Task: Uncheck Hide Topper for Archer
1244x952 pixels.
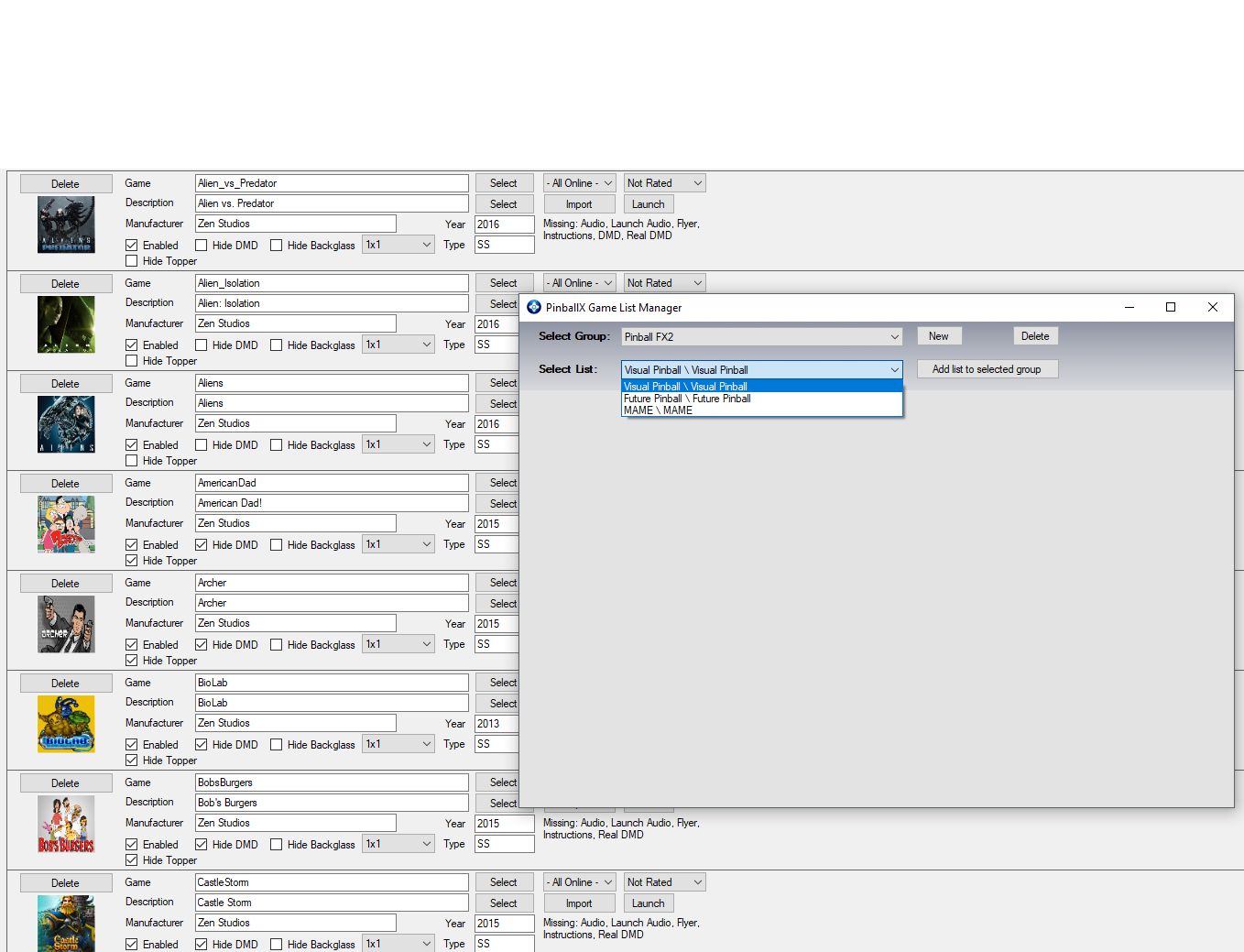Action: [x=132, y=661]
